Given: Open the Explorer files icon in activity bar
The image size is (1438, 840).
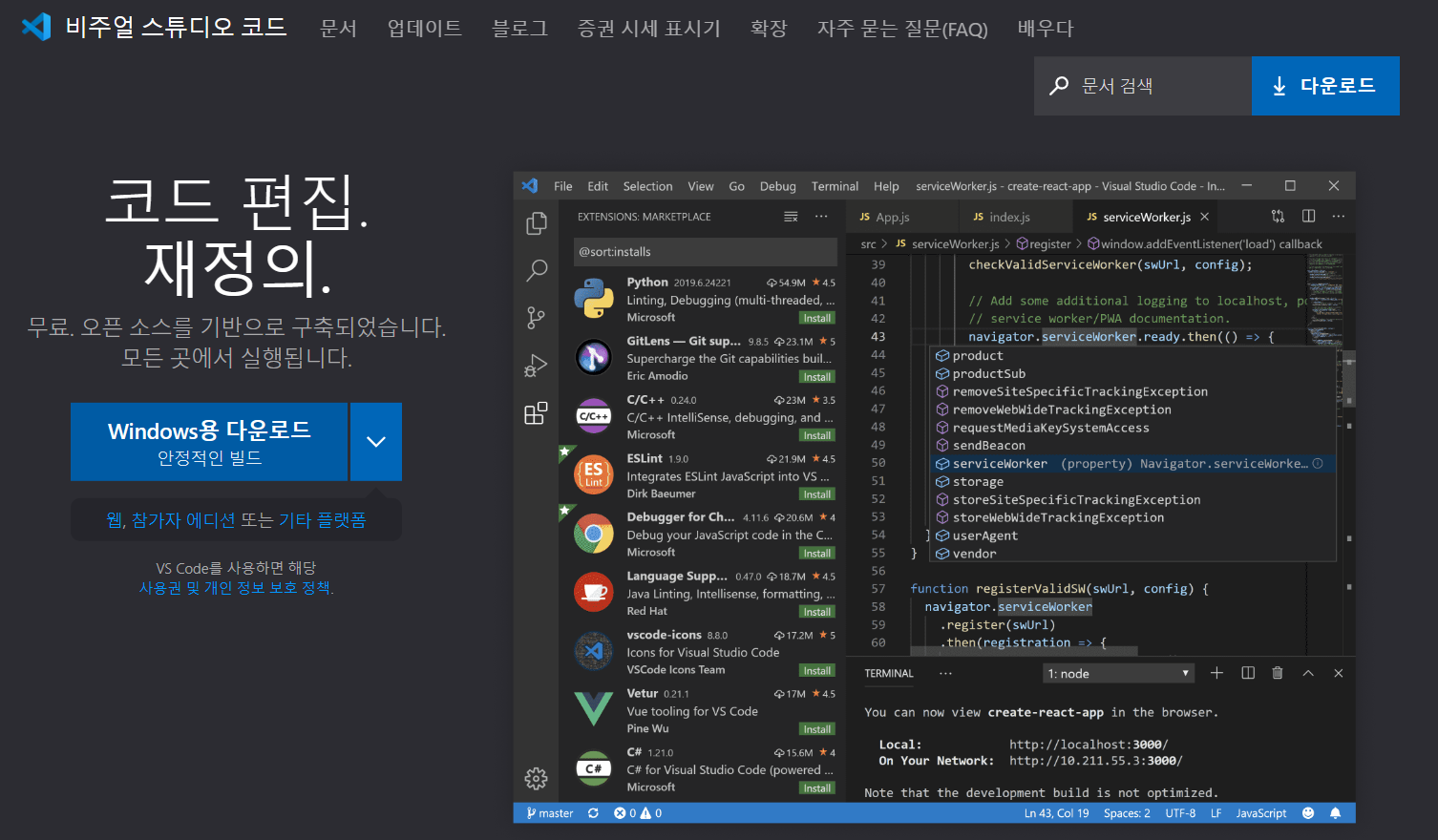Looking at the screenshot, I should 537,223.
